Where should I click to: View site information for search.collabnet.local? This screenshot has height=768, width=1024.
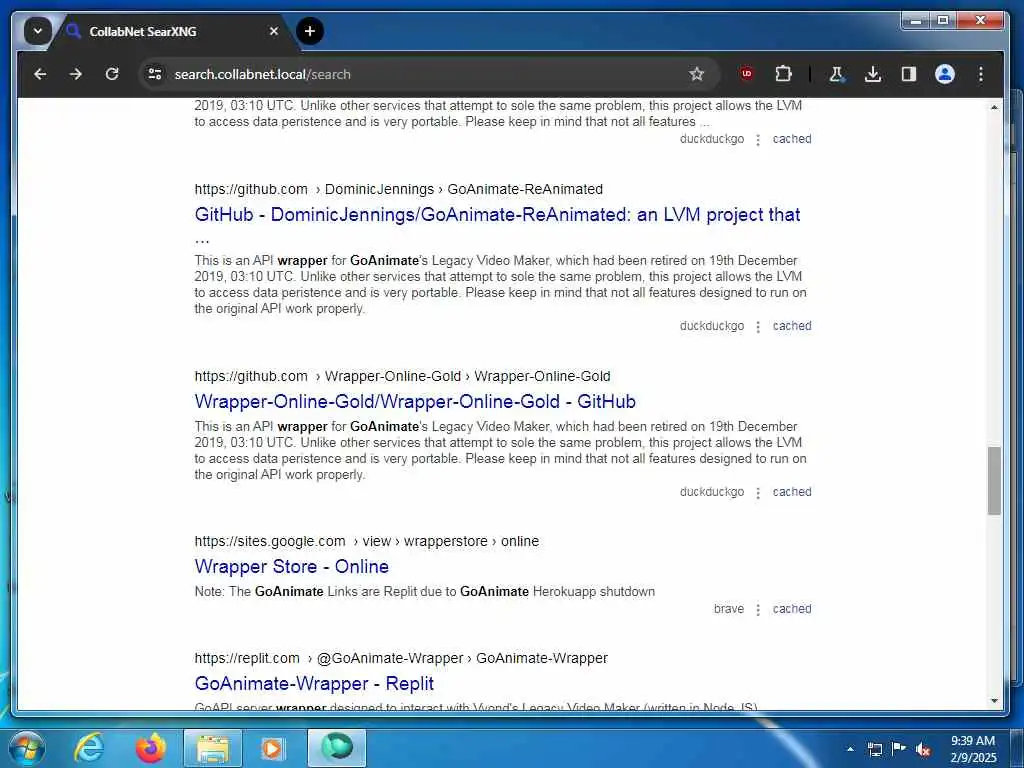coord(155,74)
